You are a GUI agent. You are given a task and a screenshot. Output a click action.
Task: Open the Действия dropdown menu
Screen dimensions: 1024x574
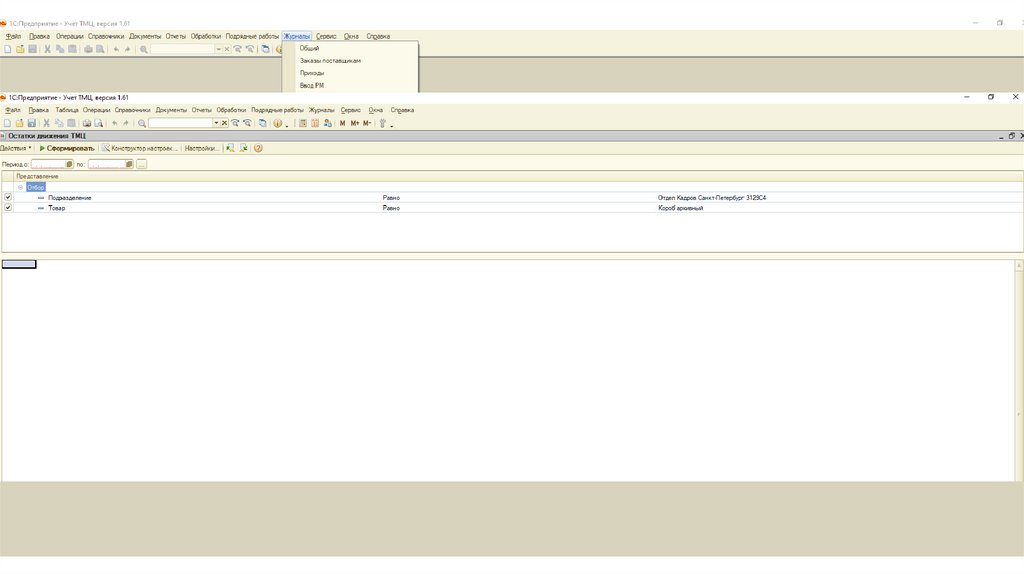coord(16,148)
